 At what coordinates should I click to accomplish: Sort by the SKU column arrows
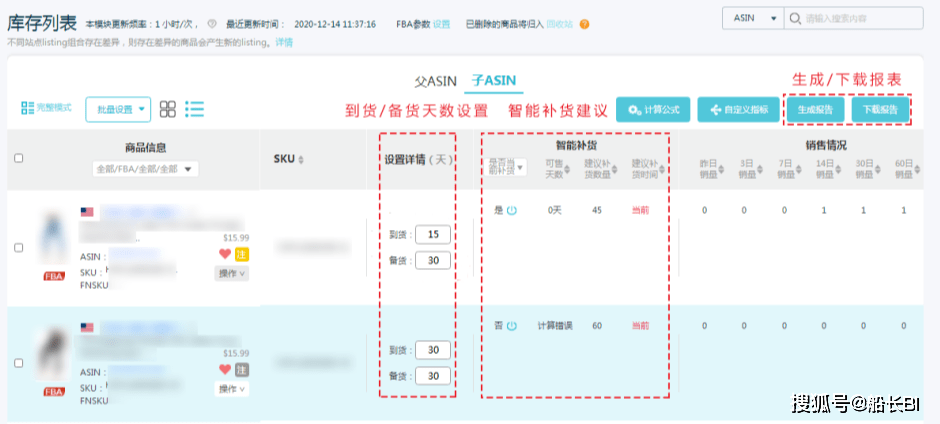pos(301,160)
